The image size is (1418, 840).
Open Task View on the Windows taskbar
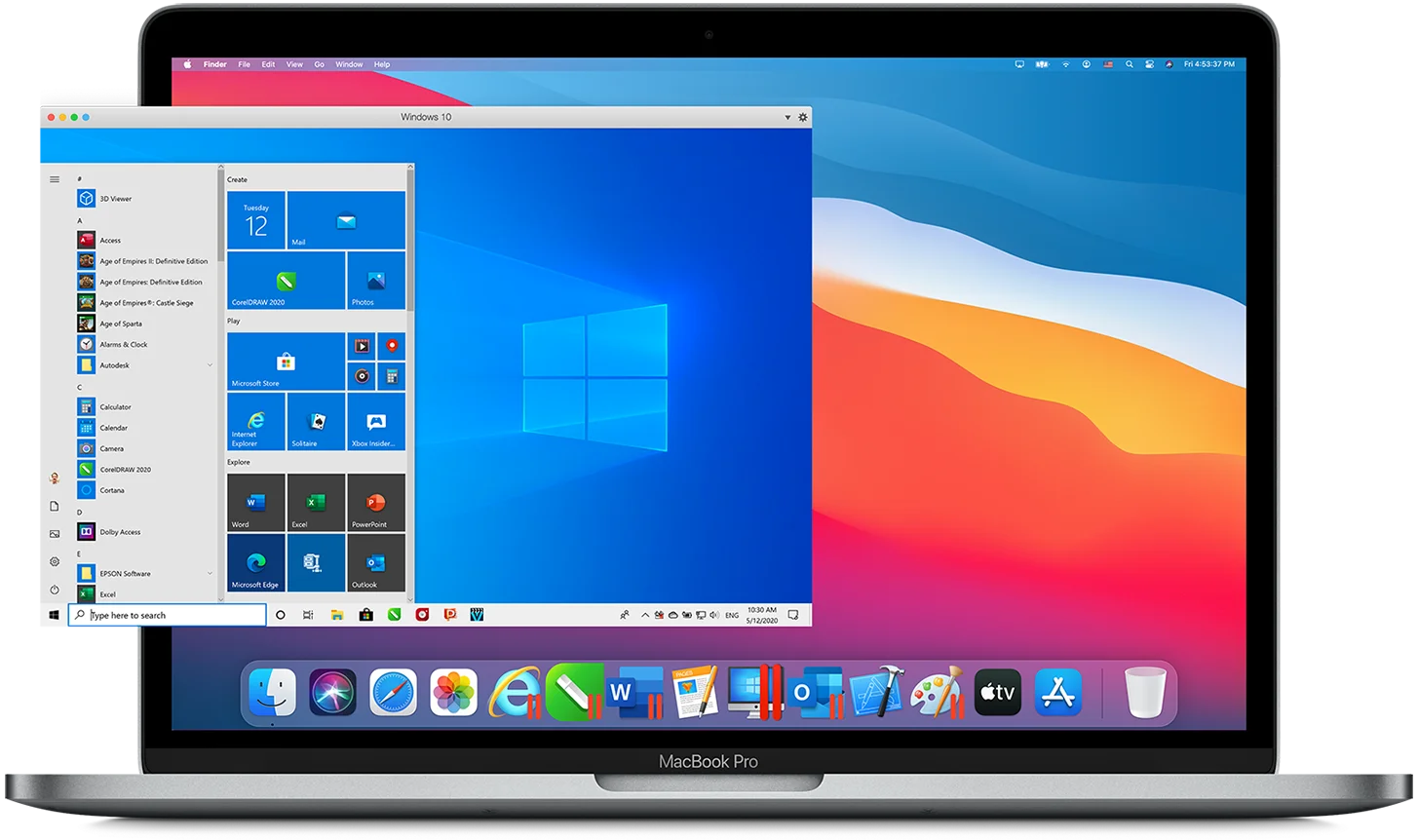(x=308, y=615)
